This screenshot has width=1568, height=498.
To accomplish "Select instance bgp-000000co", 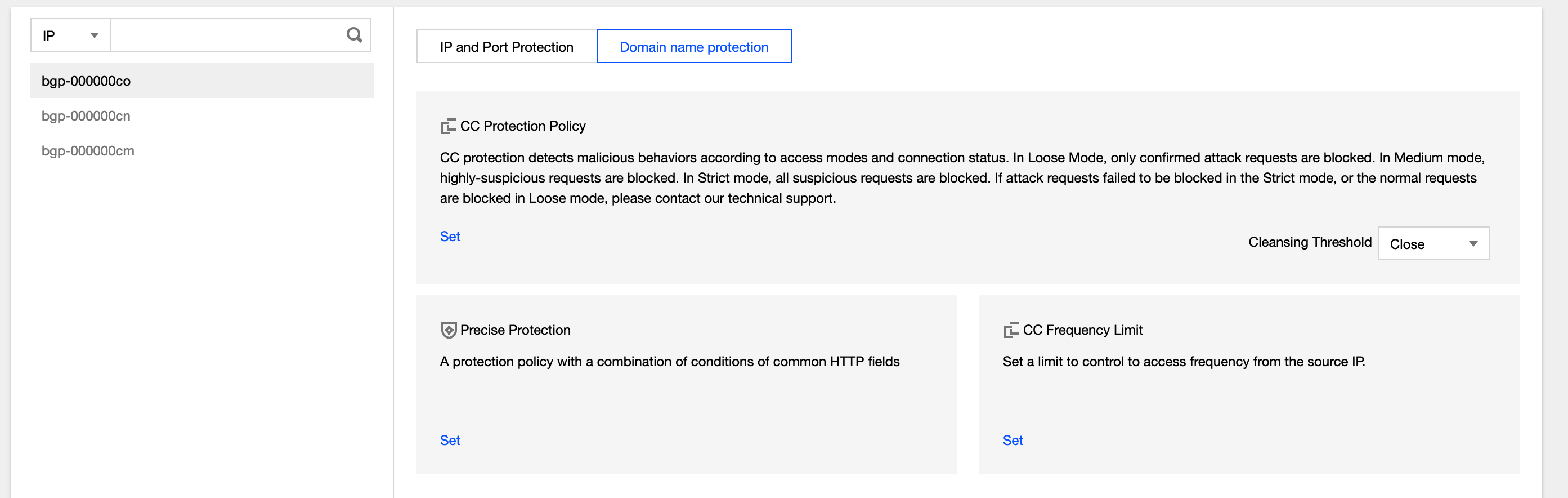I will tap(202, 81).
